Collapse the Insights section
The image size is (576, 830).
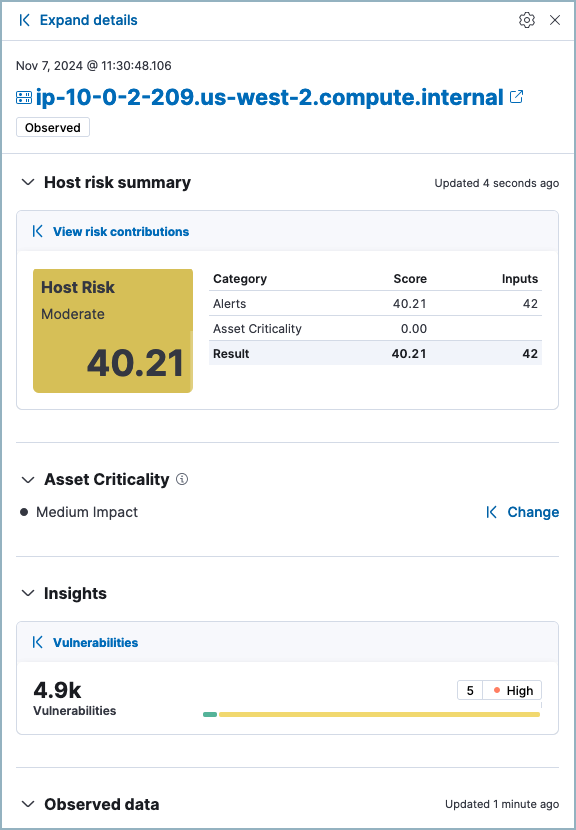pyautogui.click(x=27, y=593)
